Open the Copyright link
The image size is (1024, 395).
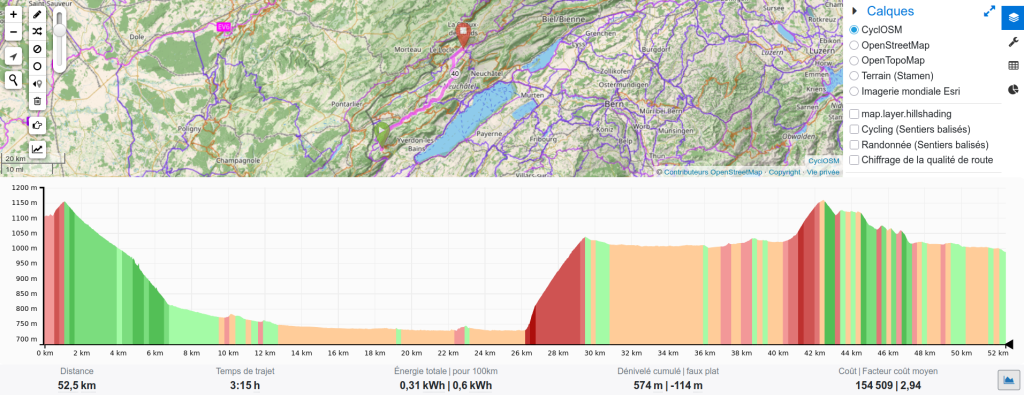(x=784, y=172)
